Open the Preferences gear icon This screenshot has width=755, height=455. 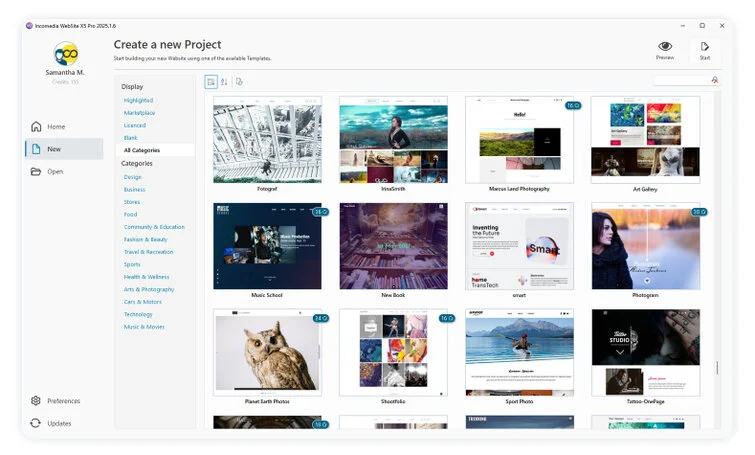37,401
